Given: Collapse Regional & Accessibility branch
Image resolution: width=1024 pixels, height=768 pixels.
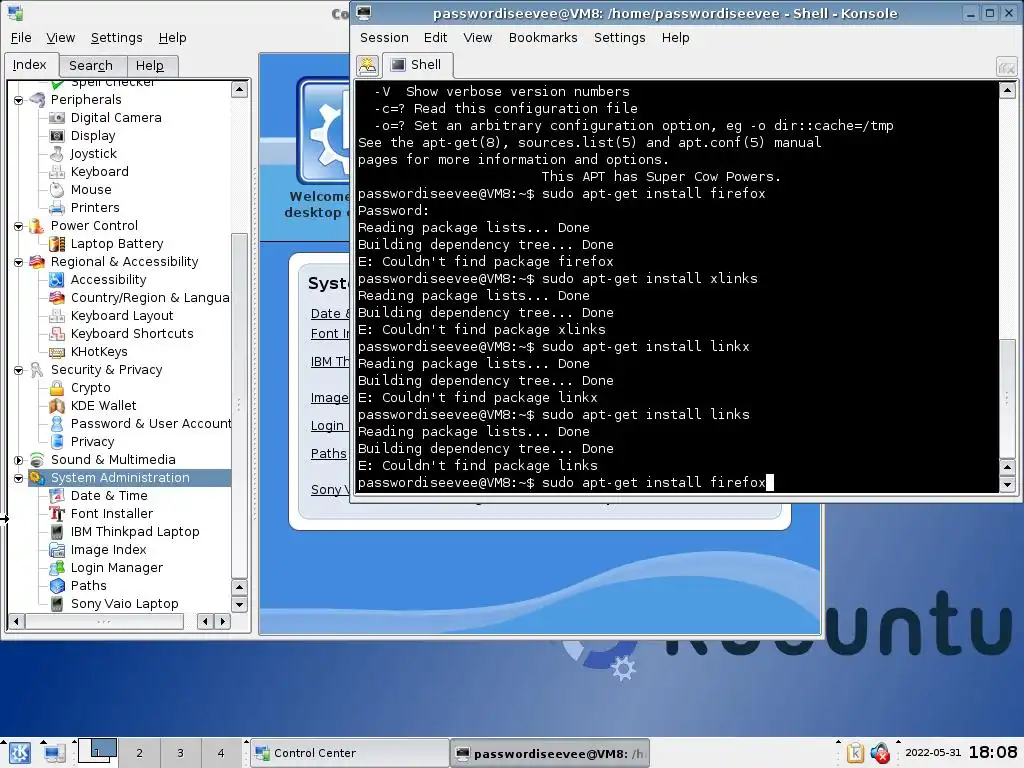Looking at the screenshot, I should click(x=18, y=262).
